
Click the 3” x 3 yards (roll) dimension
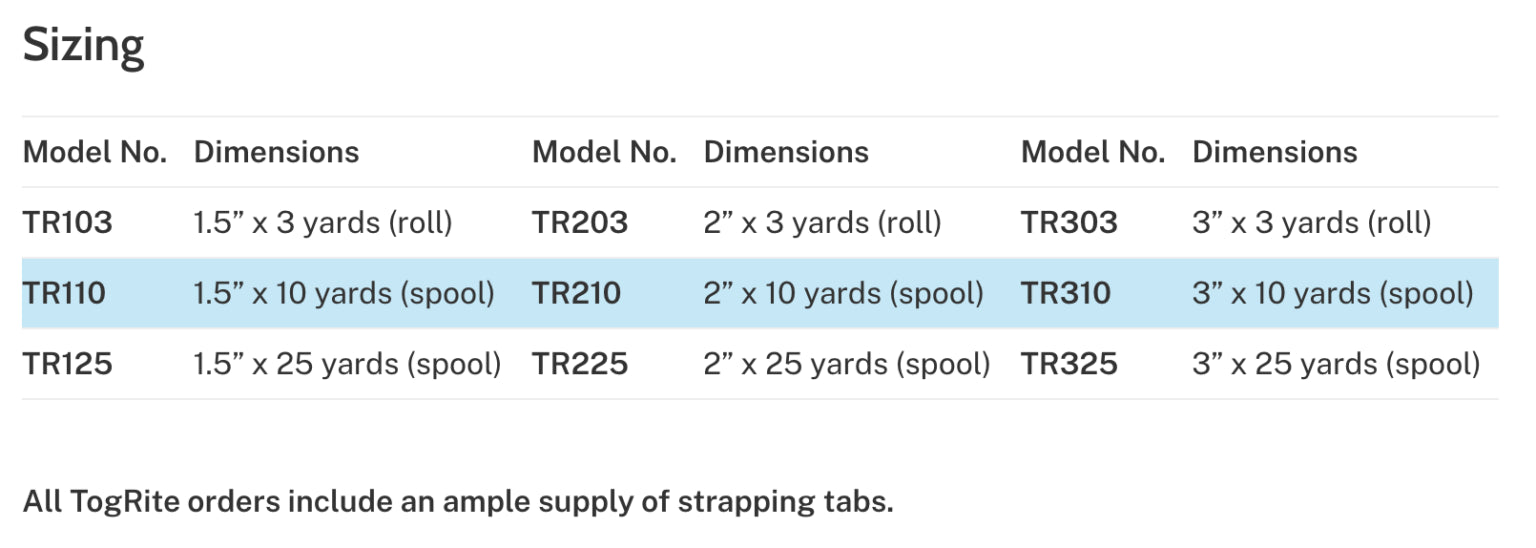click(1311, 222)
